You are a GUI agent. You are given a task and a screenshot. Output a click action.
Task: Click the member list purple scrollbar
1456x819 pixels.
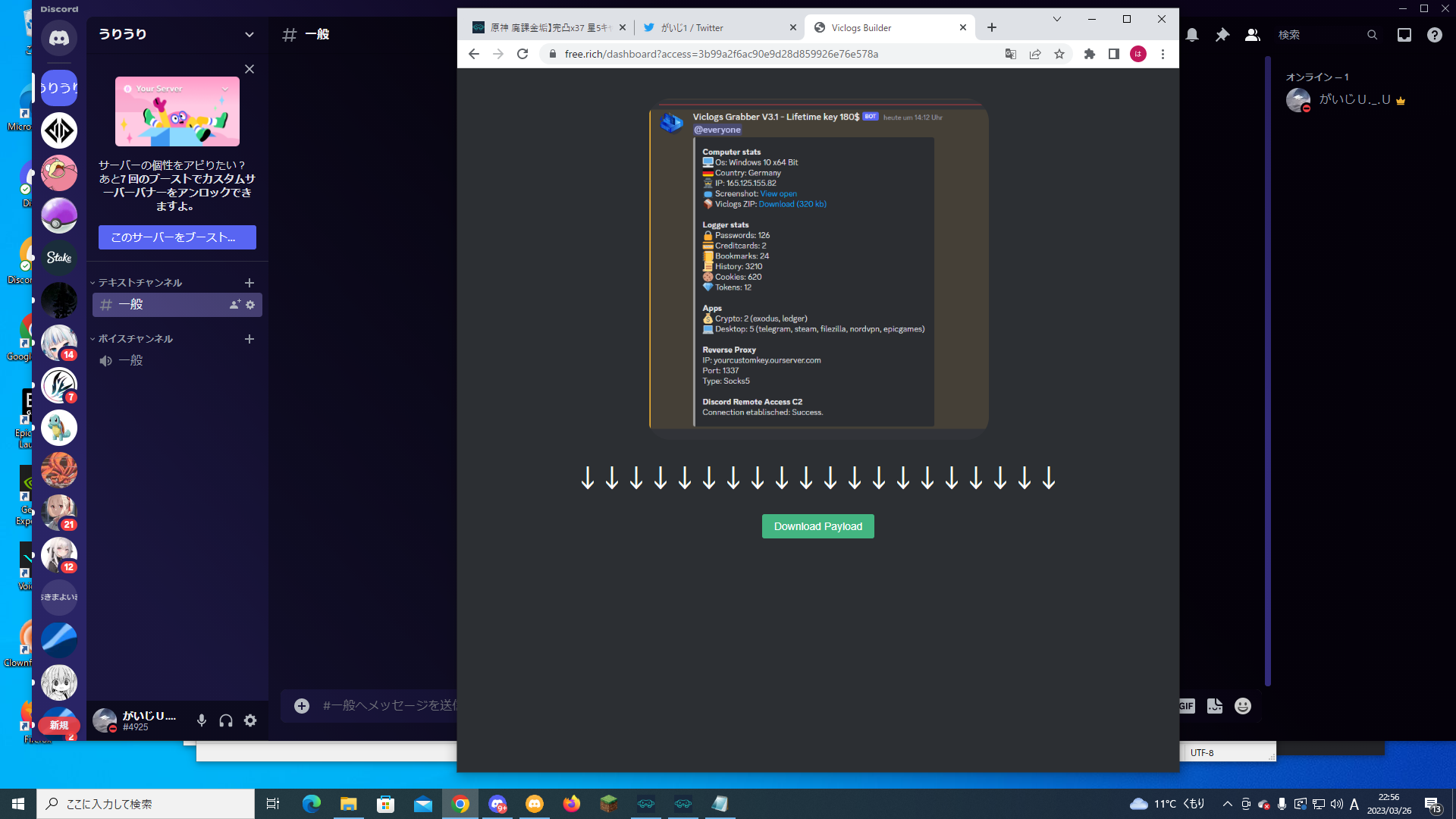pos(1267,372)
